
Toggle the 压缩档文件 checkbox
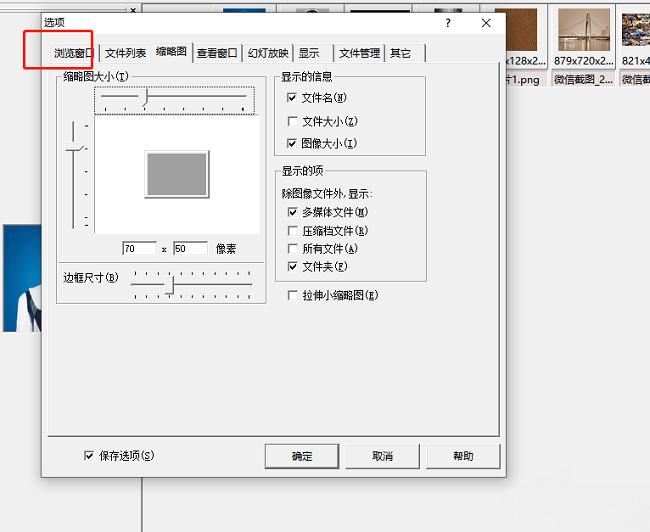292,231
